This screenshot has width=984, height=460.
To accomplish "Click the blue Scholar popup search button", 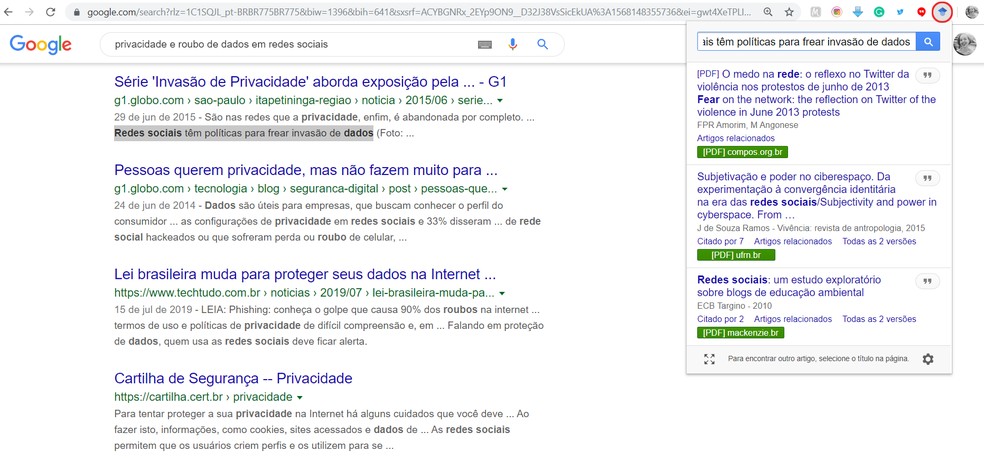I will click(928, 42).
